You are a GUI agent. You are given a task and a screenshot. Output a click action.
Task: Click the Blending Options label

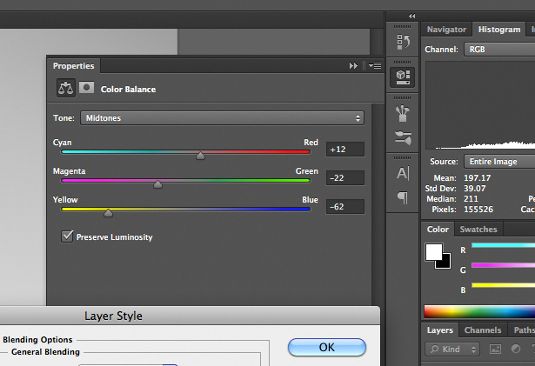coord(38,340)
